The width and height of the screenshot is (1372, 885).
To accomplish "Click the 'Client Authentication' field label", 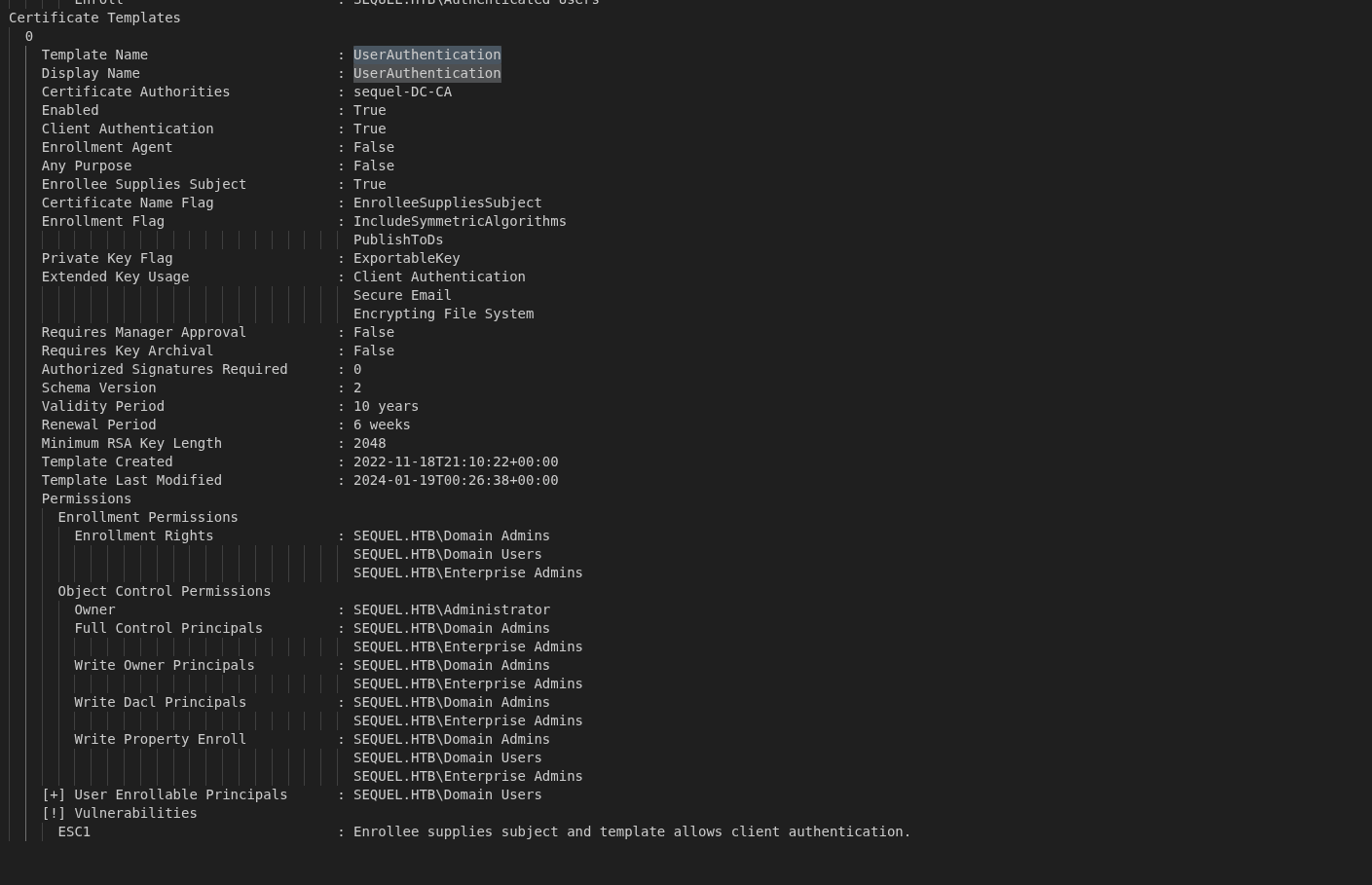I will (x=128, y=129).
